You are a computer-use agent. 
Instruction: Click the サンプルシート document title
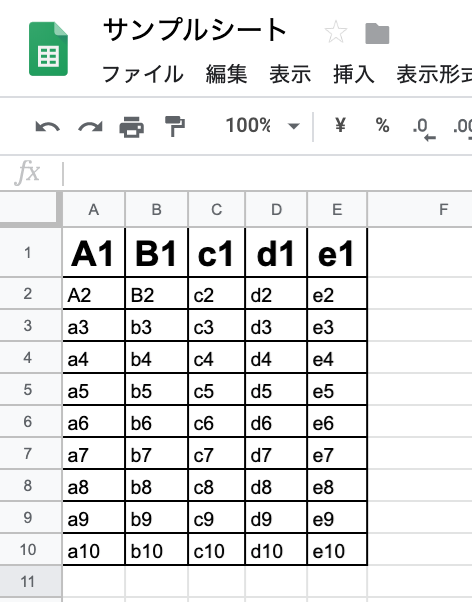[195, 30]
